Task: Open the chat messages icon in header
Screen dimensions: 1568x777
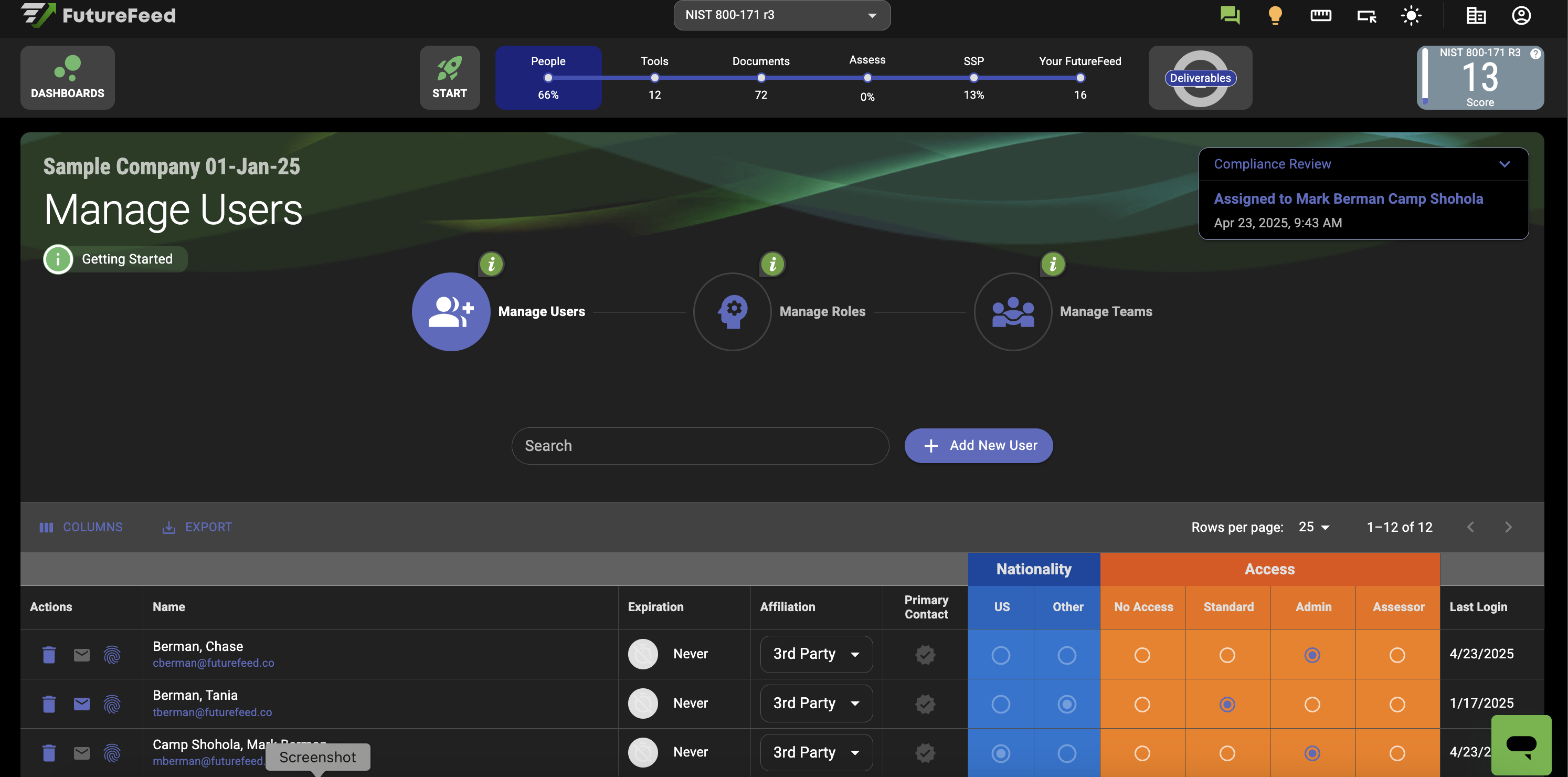Action: pos(1230,15)
